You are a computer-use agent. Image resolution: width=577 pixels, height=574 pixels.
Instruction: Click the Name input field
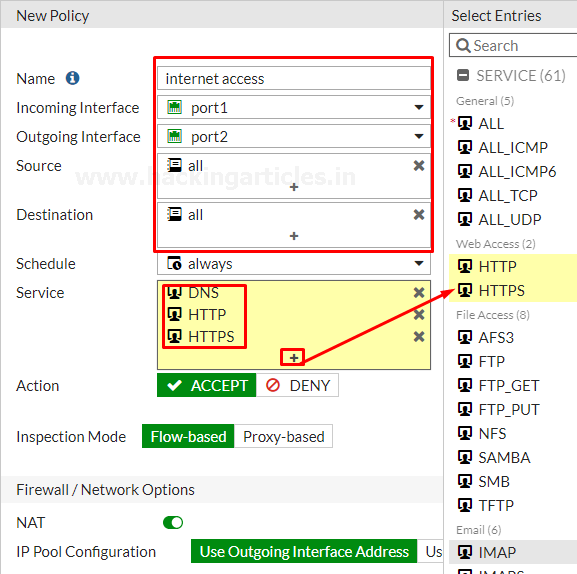294,78
